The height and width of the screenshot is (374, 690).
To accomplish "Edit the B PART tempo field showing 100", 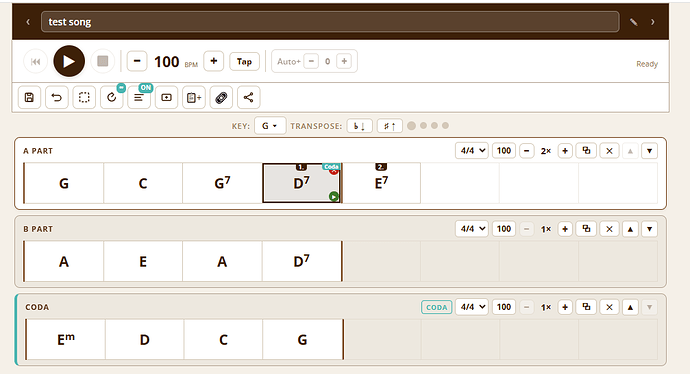I will pyautogui.click(x=504, y=229).
